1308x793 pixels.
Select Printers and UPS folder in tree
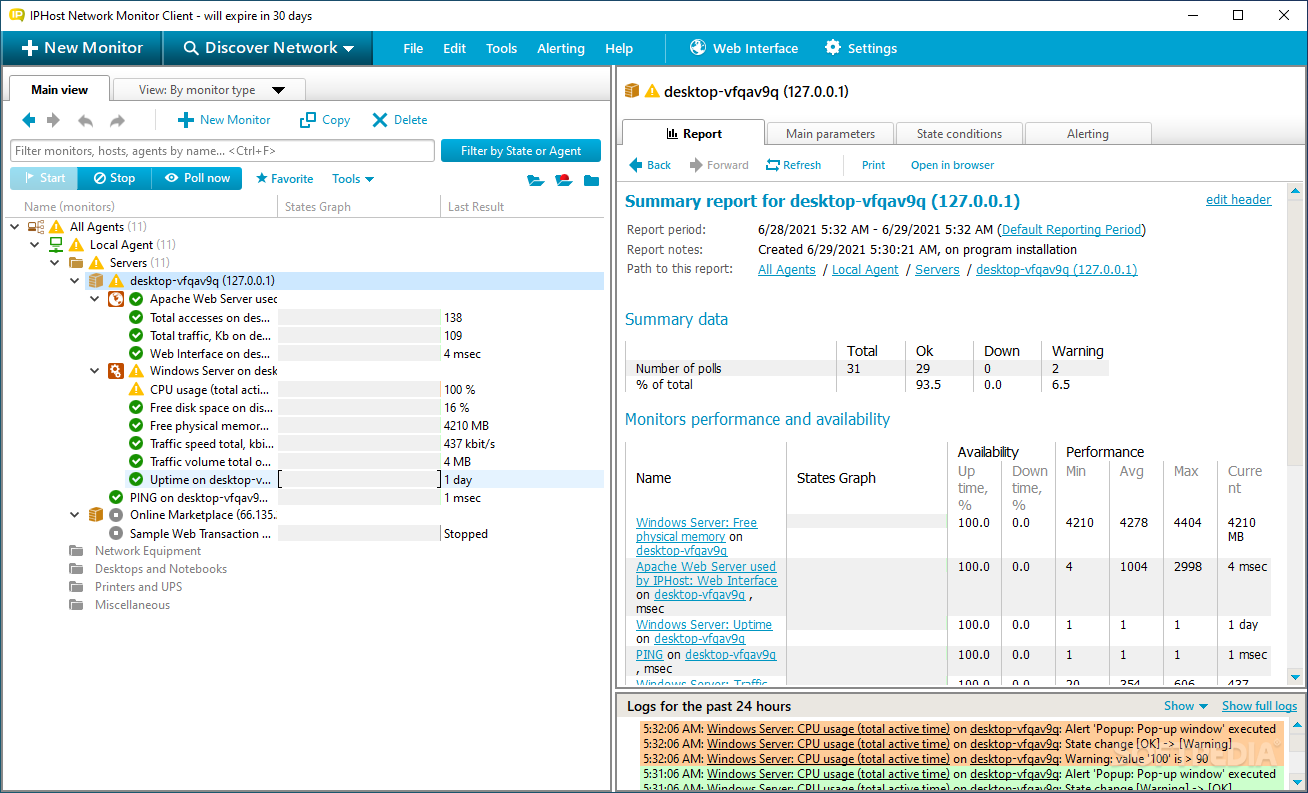coord(138,587)
